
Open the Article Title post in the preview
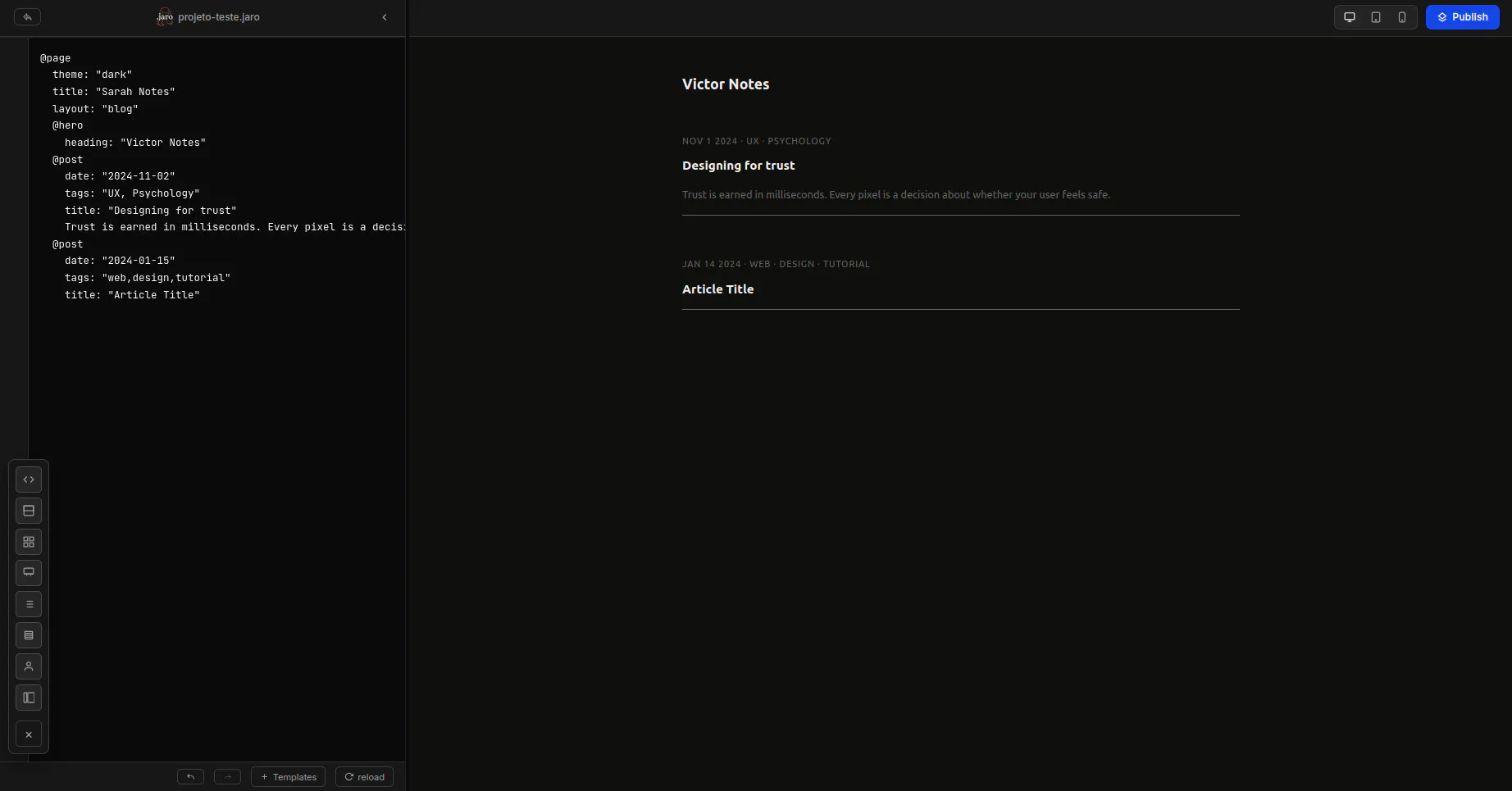click(718, 289)
